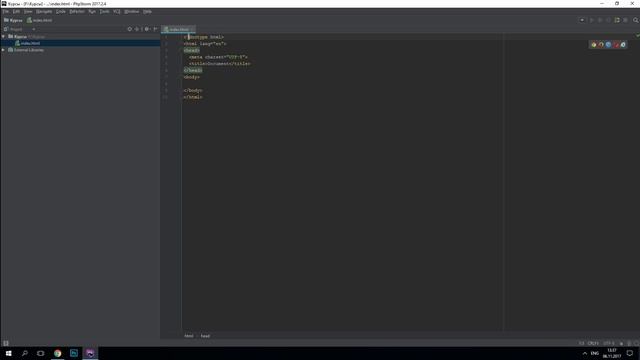Screen dimensions: 640x360
Task: Click ENG language indicator in tray
Action: (x=595, y=353)
